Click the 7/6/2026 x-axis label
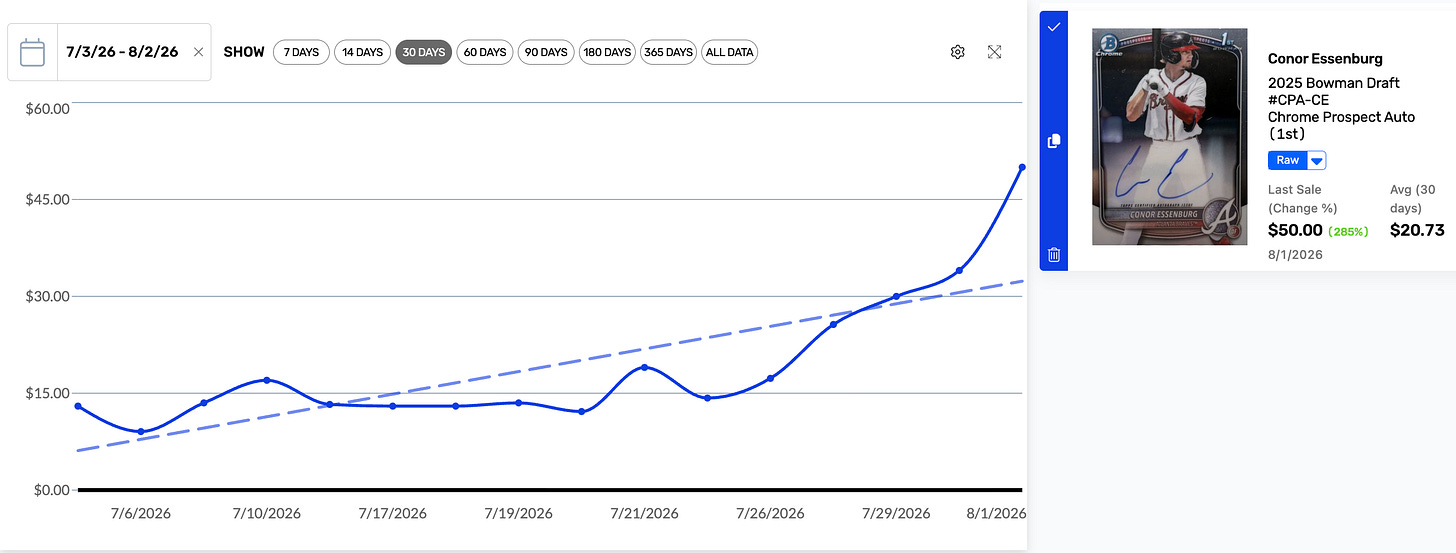Screen dimensions: 1456x553 coord(141,513)
